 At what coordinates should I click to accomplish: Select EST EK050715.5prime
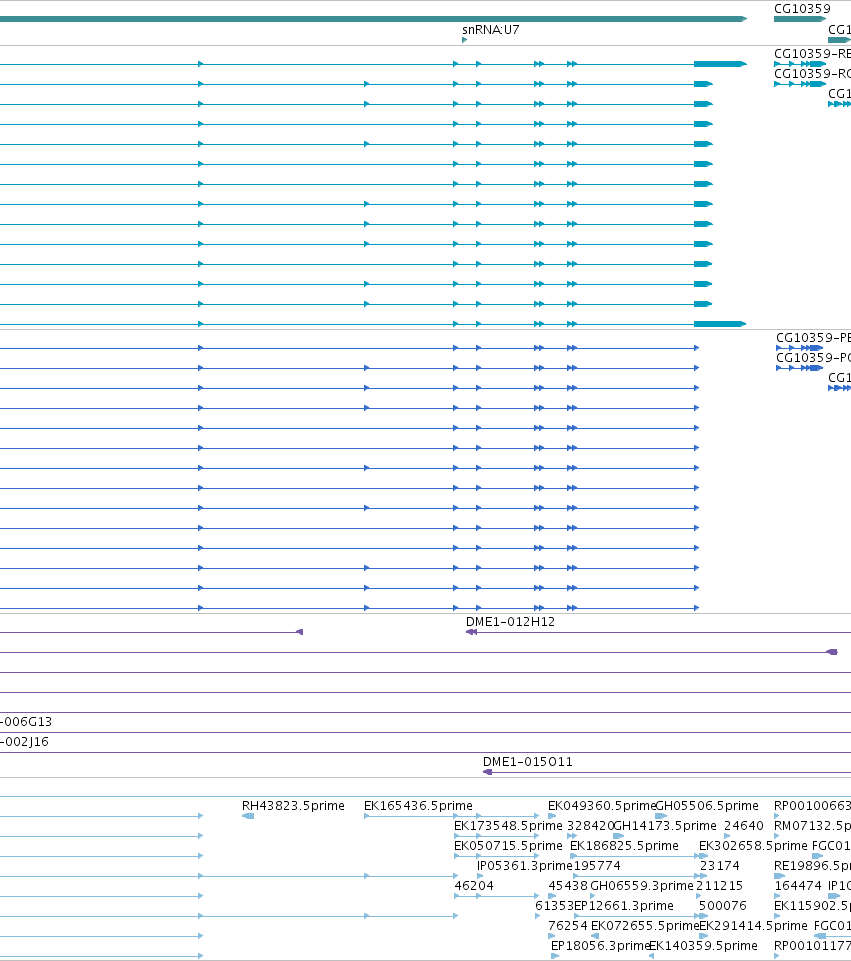pos(508,846)
